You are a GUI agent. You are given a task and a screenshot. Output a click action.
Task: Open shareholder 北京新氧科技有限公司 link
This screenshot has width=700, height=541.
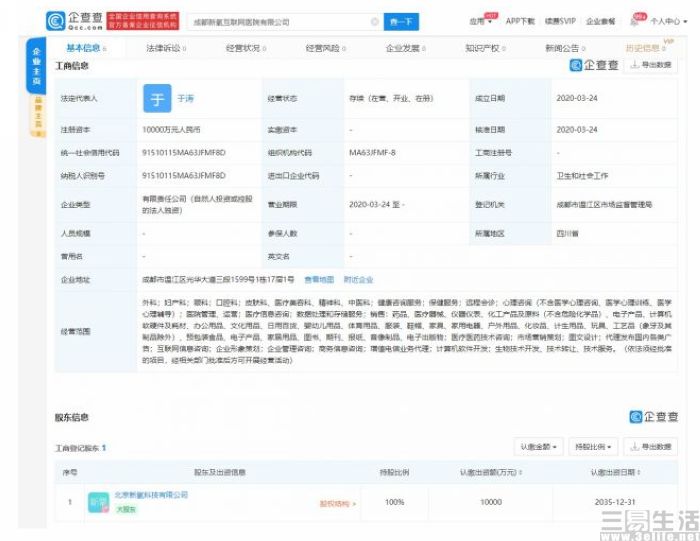[x=151, y=495]
